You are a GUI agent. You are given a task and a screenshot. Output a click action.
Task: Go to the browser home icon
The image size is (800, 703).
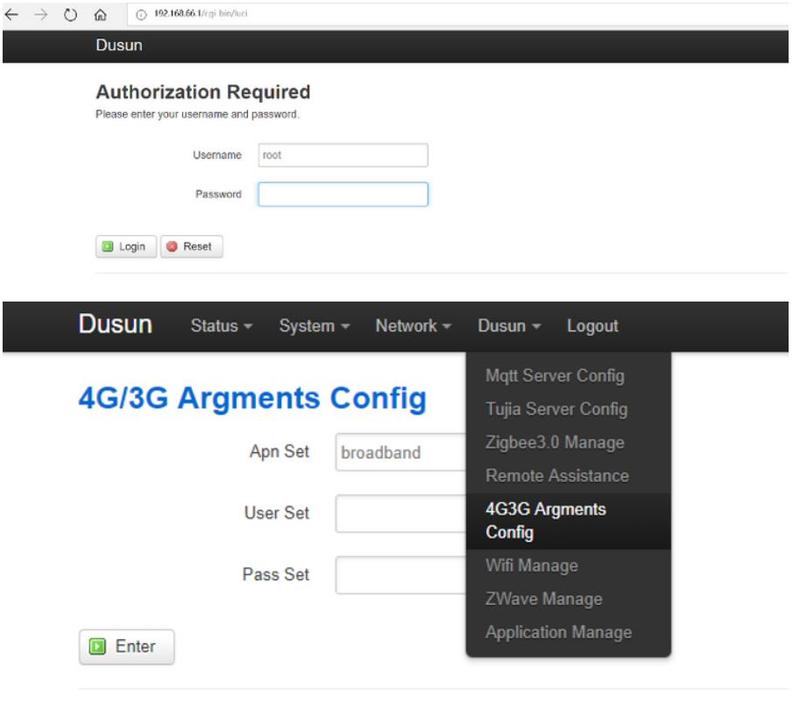coord(101,14)
